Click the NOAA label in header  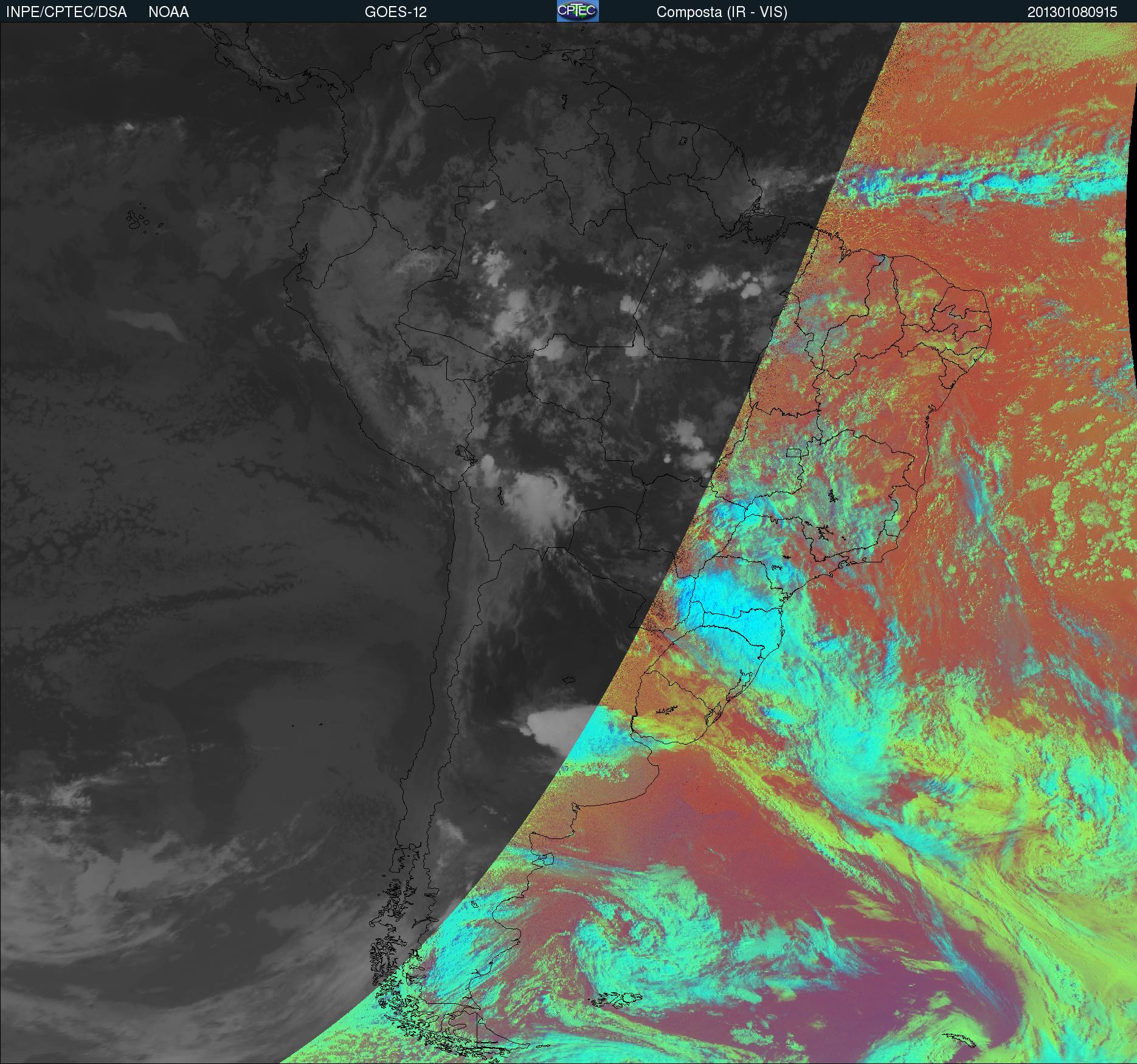[x=168, y=12]
